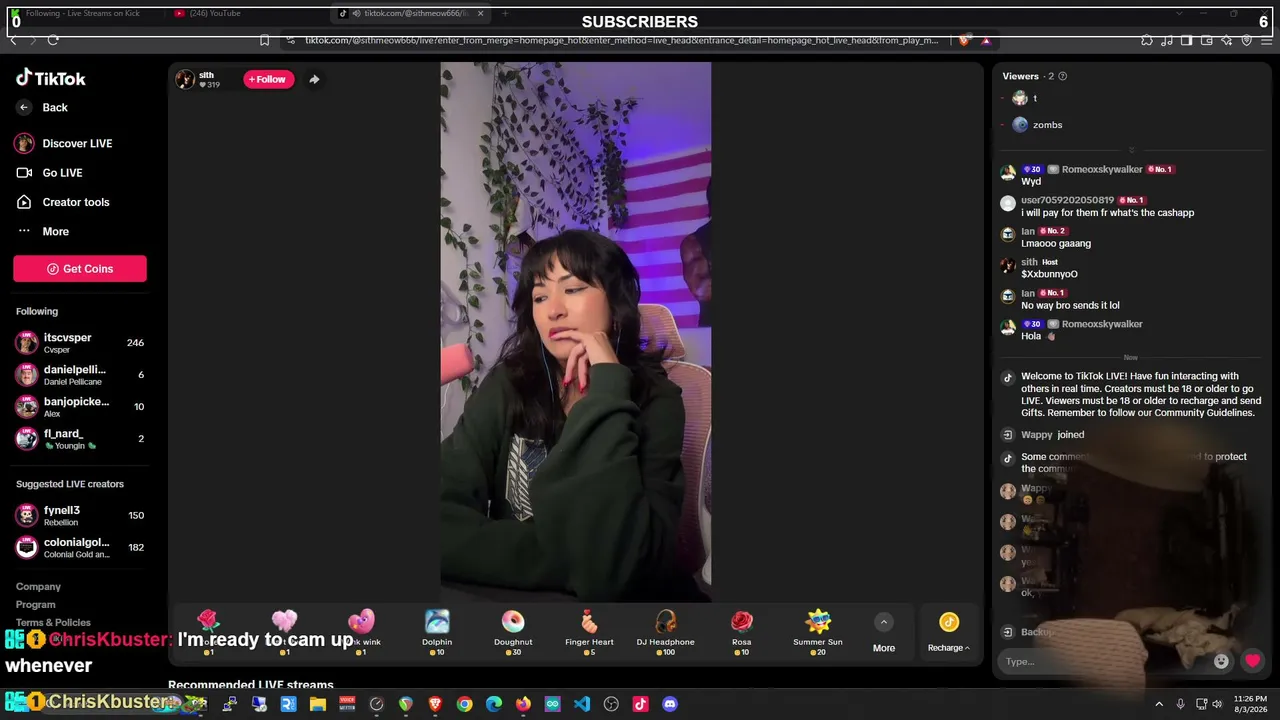The width and height of the screenshot is (1280, 720).
Task: Expand the Program footer section
Action: [36, 605]
